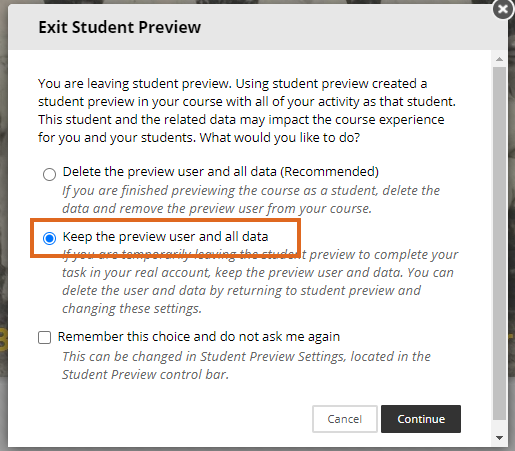The height and width of the screenshot is (451, 515).
Task: Click the scrollbar up arrow in dialog
Action: tap(499, 59)
